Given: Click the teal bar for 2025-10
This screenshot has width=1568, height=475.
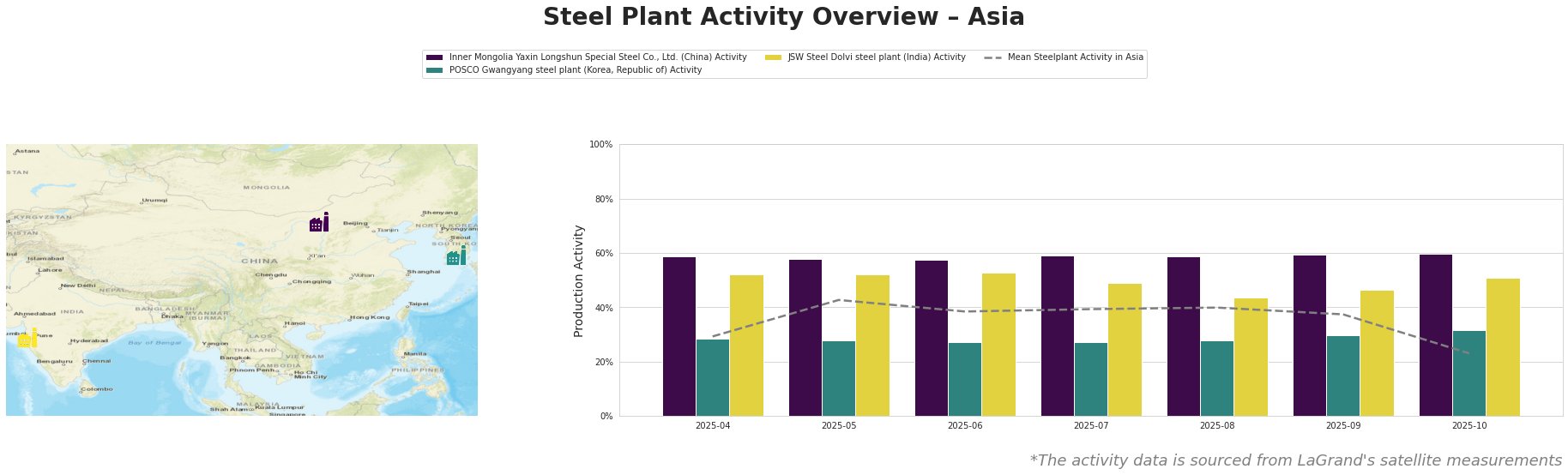Looking at the screenshot, I should 1469,373.
